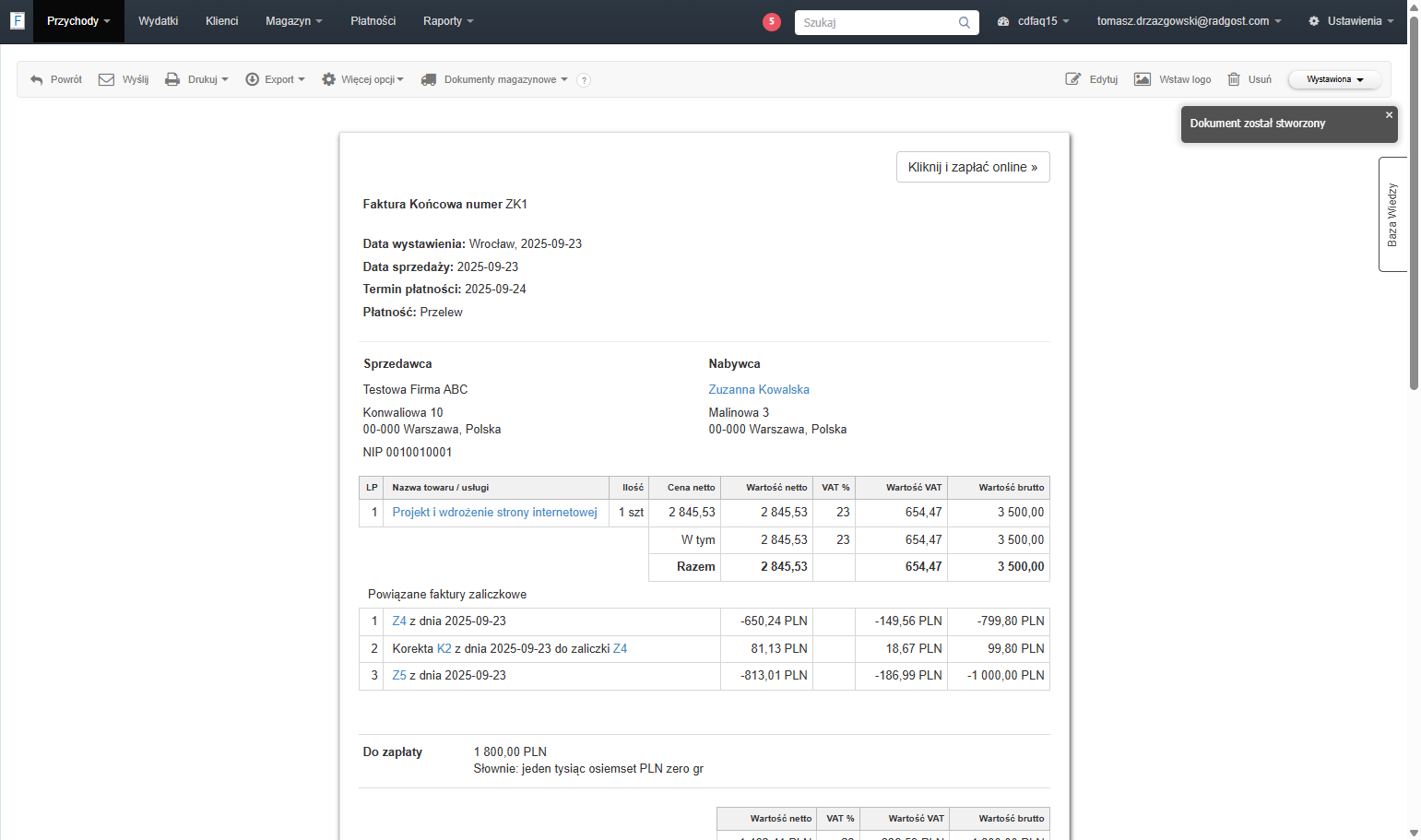Close the 'Dokument został stworzony' notification
This screenshot has height=840, width=1421.
[1389, 115]
